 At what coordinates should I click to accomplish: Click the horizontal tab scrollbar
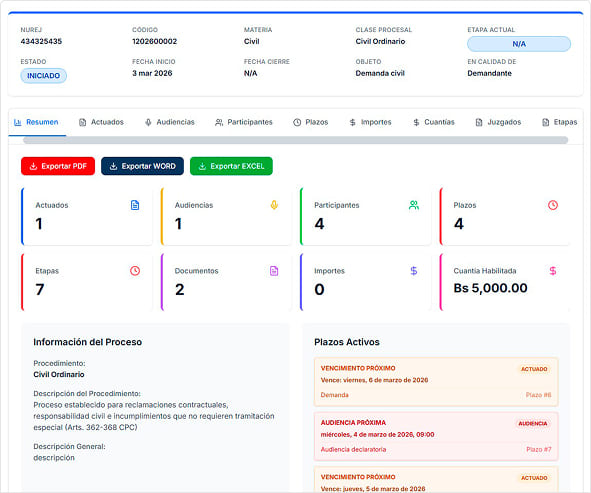[x=296, y=140]
